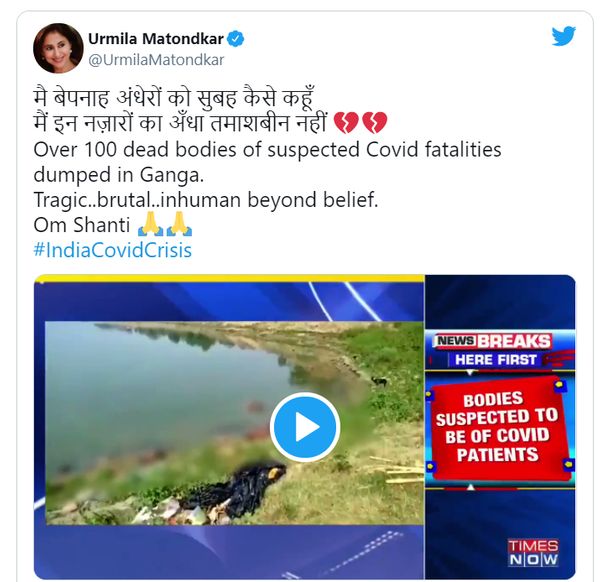Click the 'Over 100 dead bodies' sentence
600x582 pixels.
267,162
